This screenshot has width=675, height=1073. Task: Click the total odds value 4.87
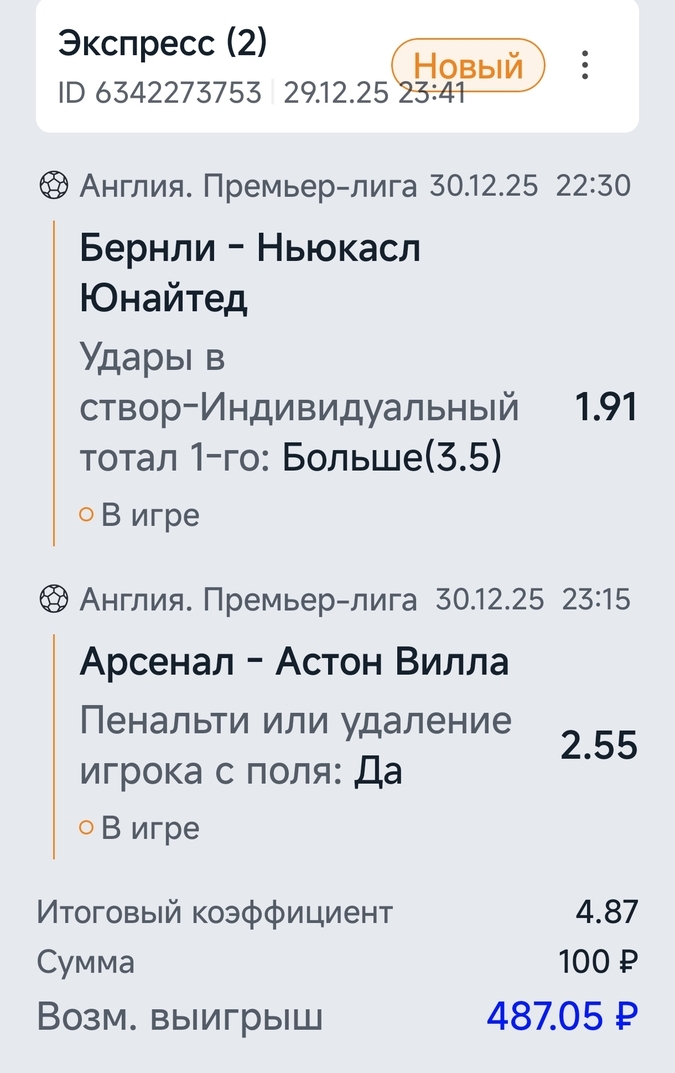(x=606, y=912)
